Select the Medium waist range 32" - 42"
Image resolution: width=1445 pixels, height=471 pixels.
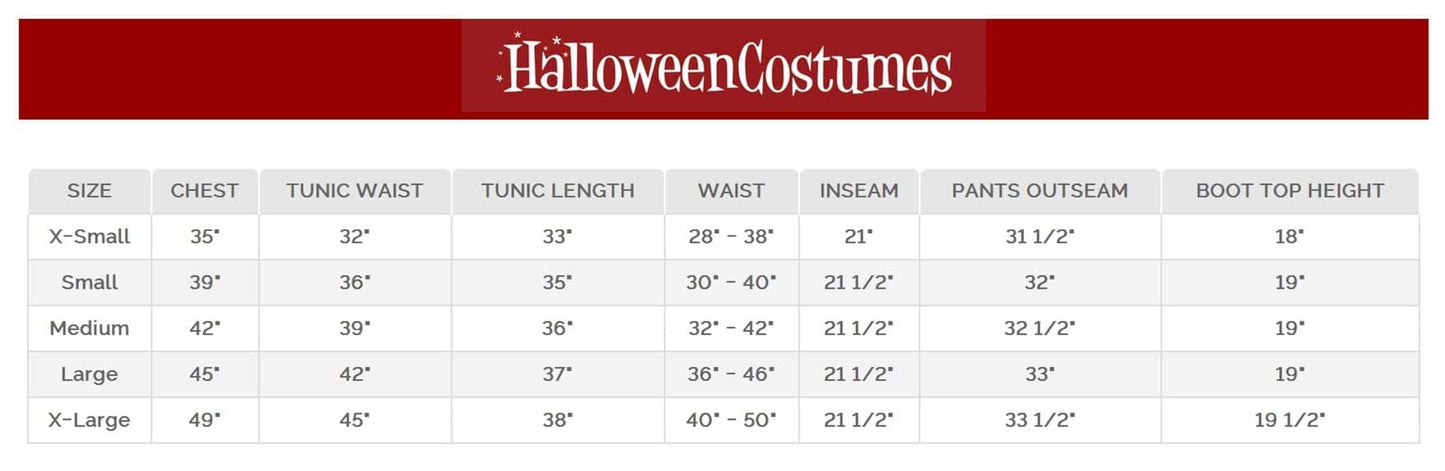point(731,328)
